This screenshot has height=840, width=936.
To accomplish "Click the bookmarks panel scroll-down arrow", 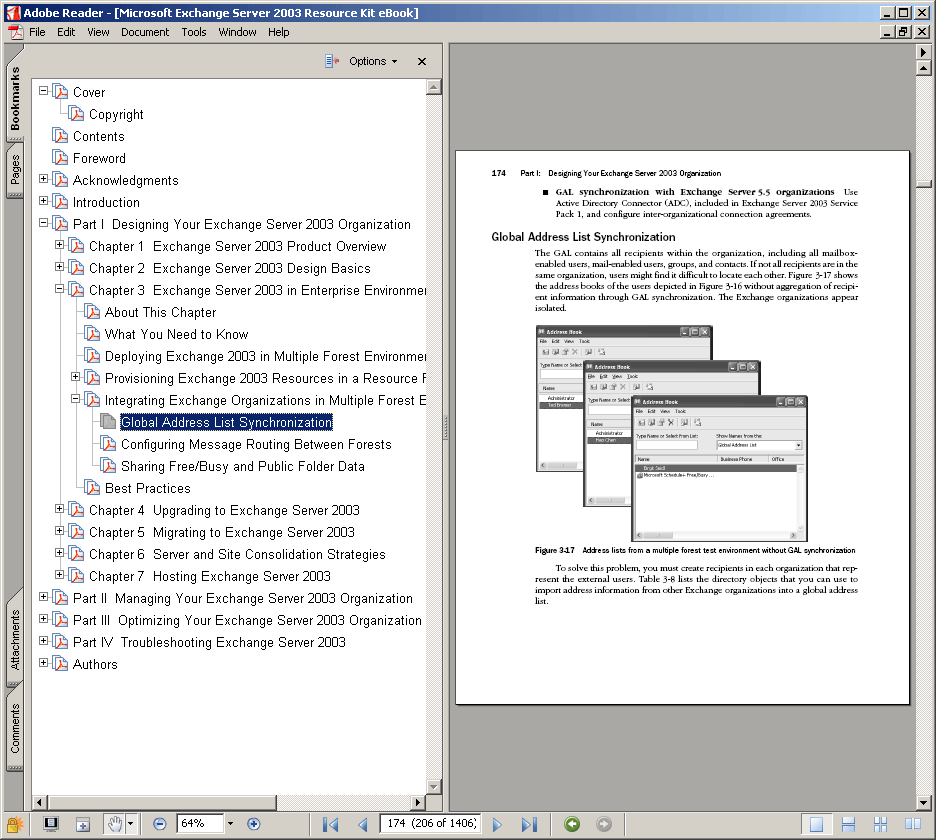I will 434,787.
